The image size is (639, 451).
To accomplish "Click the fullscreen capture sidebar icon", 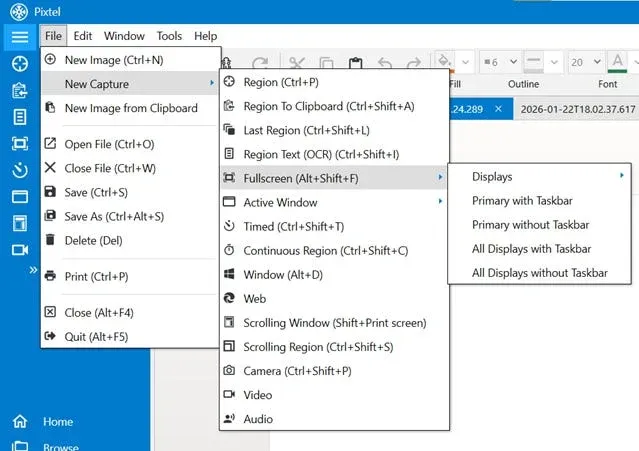I will [20, 143].
